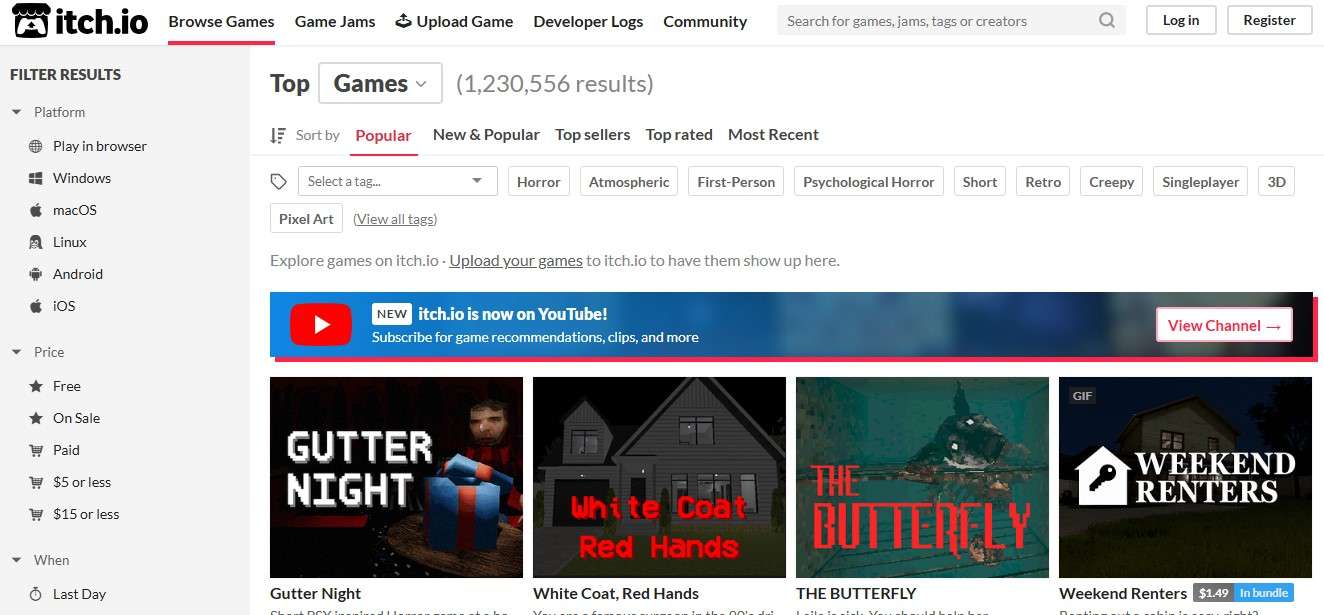Click the cart icon beside $5 or less
This screenshot has width=1324, height=615.
coord(35,482)
